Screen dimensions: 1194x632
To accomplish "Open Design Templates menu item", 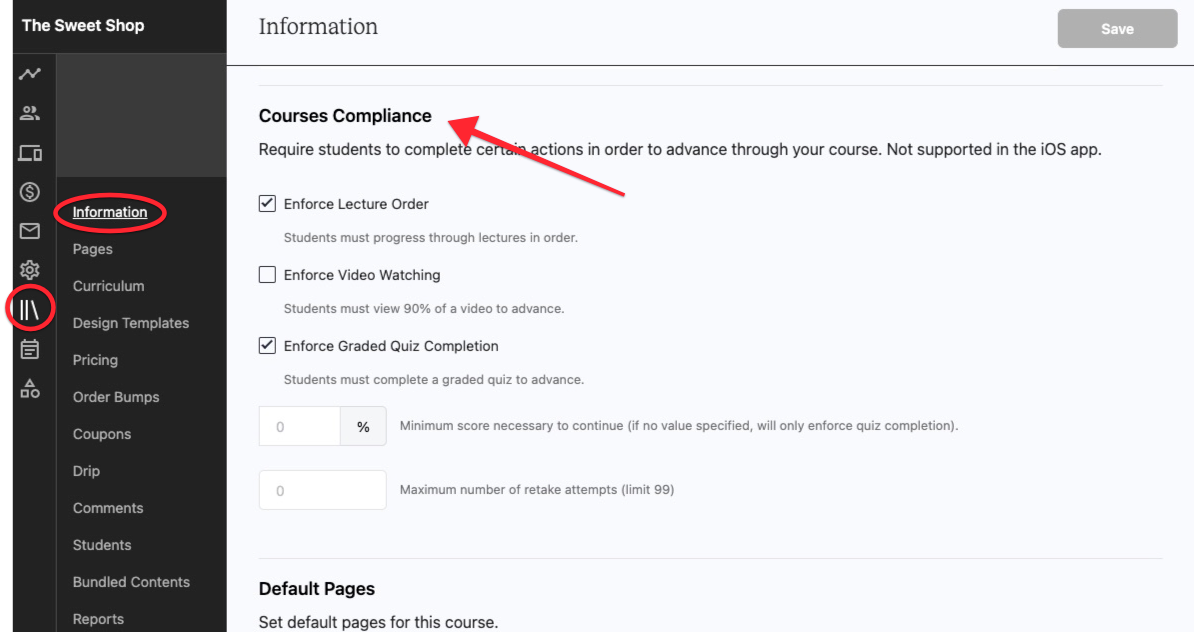I will 131,323.
